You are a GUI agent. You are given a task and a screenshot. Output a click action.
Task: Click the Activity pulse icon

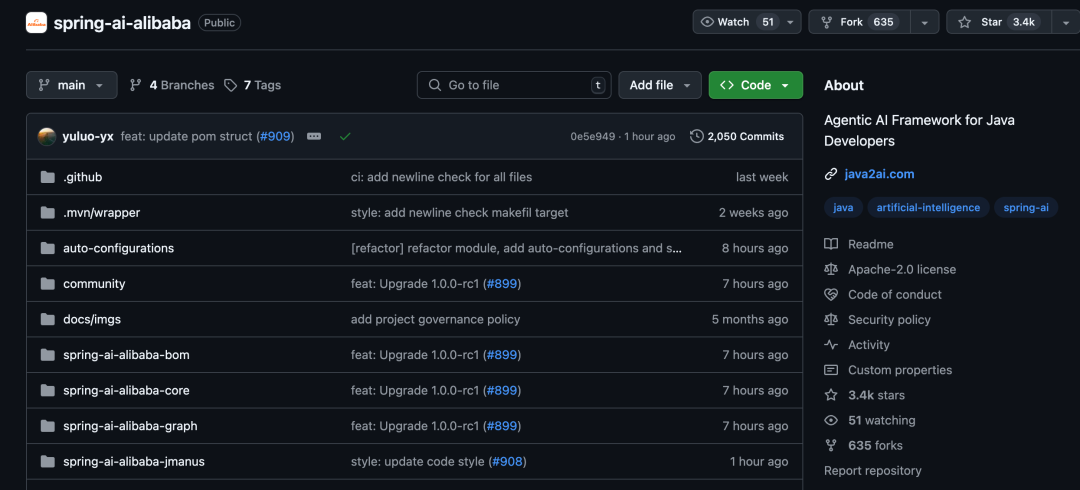(x=831, y=345)
